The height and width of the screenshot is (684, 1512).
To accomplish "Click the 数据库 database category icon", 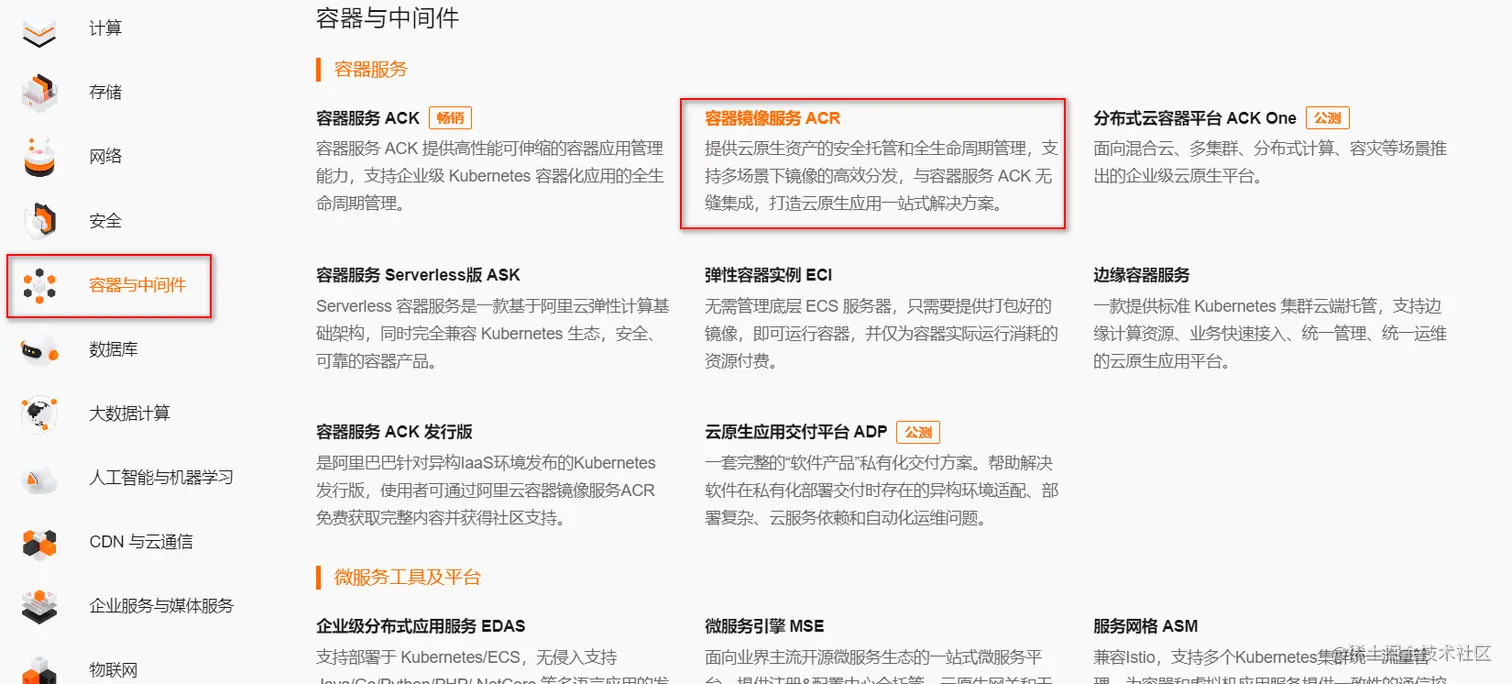I will coord(40,350).
